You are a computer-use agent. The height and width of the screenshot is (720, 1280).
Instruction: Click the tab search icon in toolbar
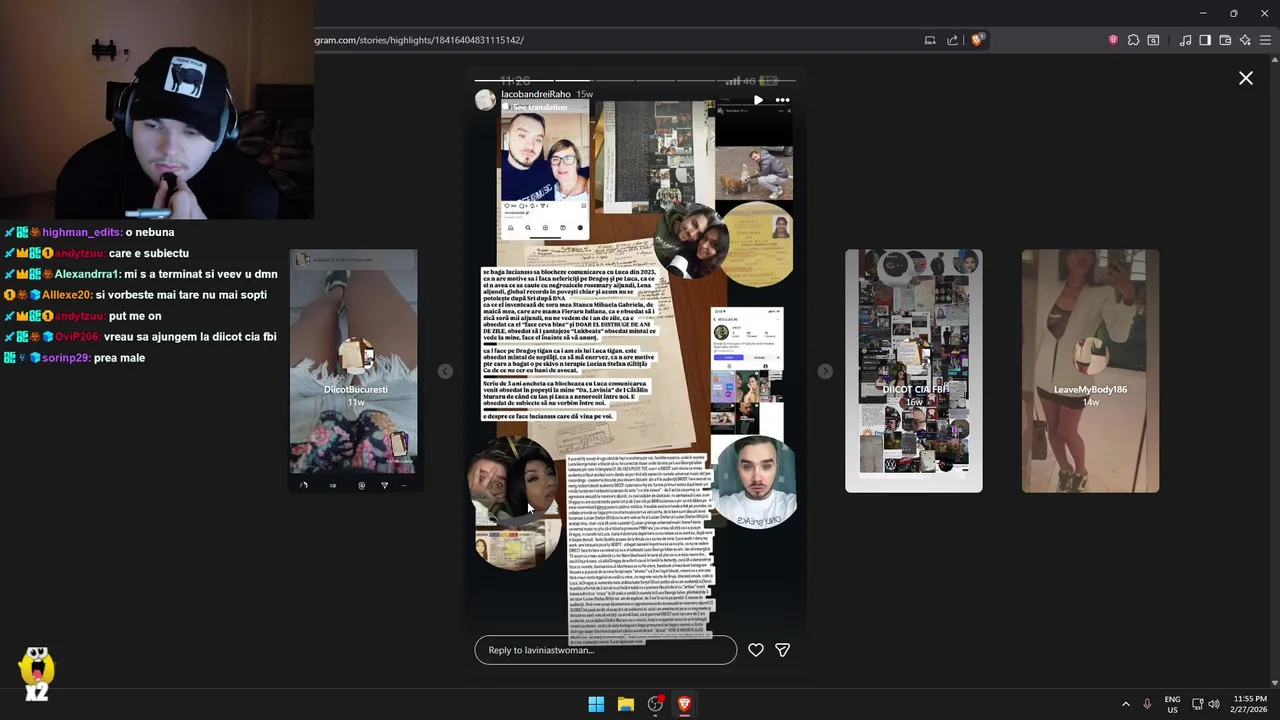[x=1153, y=40]
